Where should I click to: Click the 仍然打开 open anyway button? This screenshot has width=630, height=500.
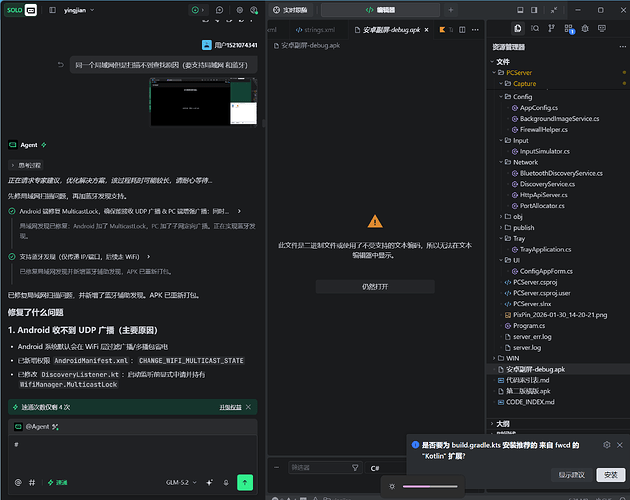click(x=375, y=287)
